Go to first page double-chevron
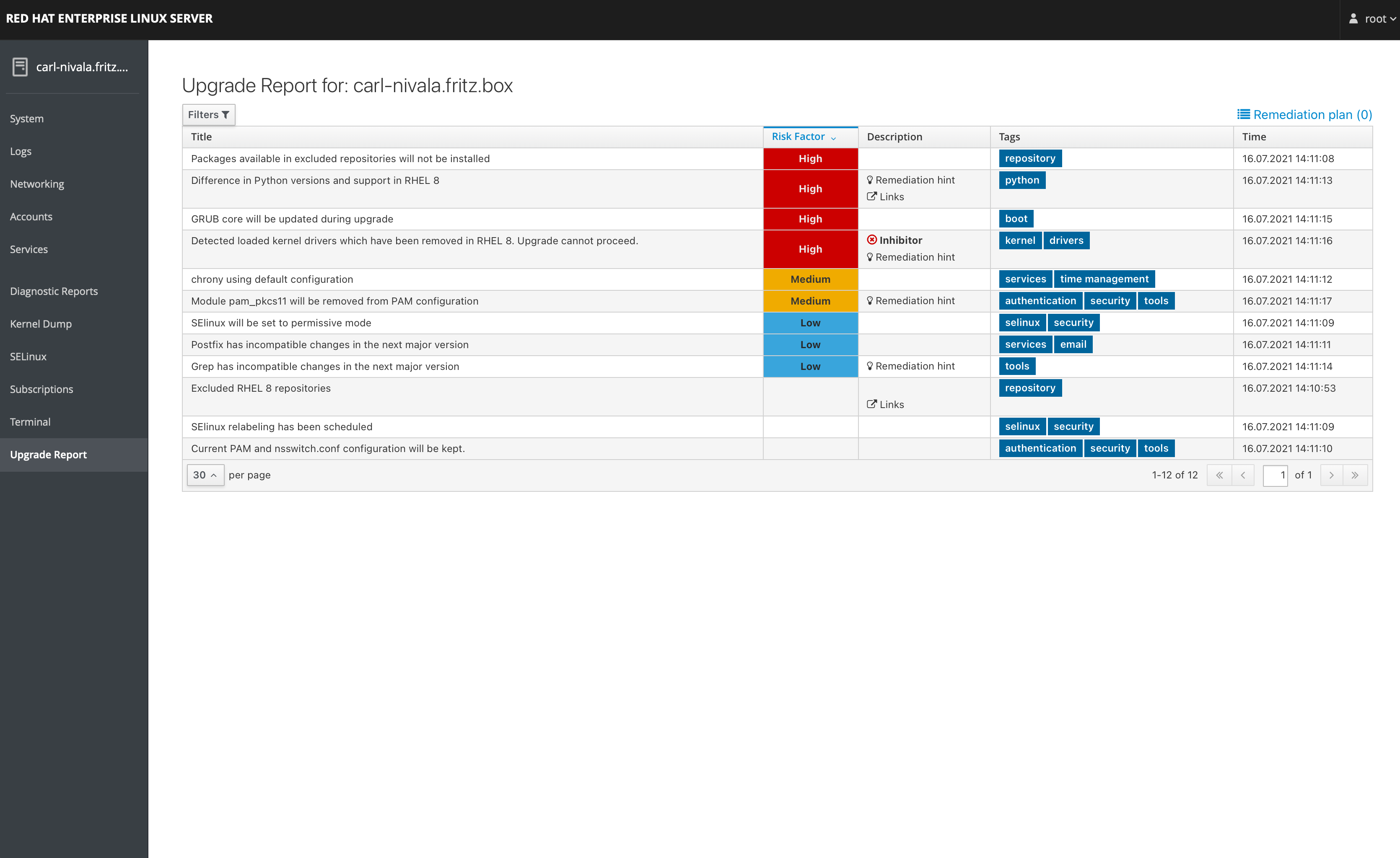The height and width of the screenshot is (858, 1400). point(1219,475)
